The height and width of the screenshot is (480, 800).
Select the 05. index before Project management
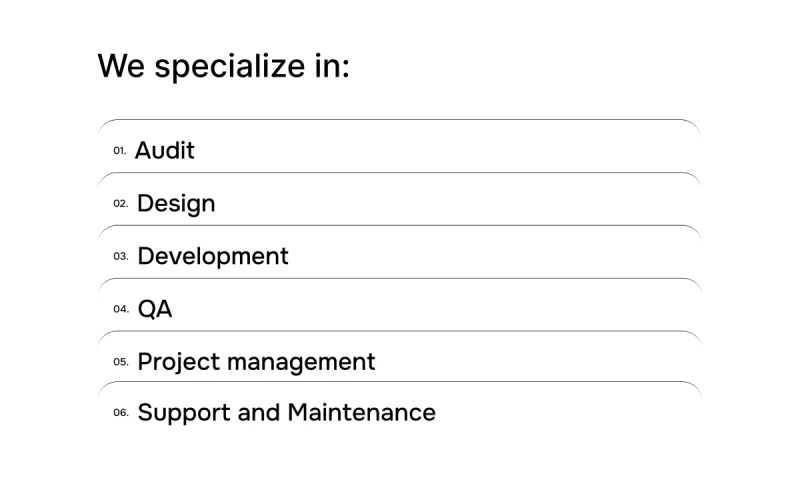coord(120,362)
